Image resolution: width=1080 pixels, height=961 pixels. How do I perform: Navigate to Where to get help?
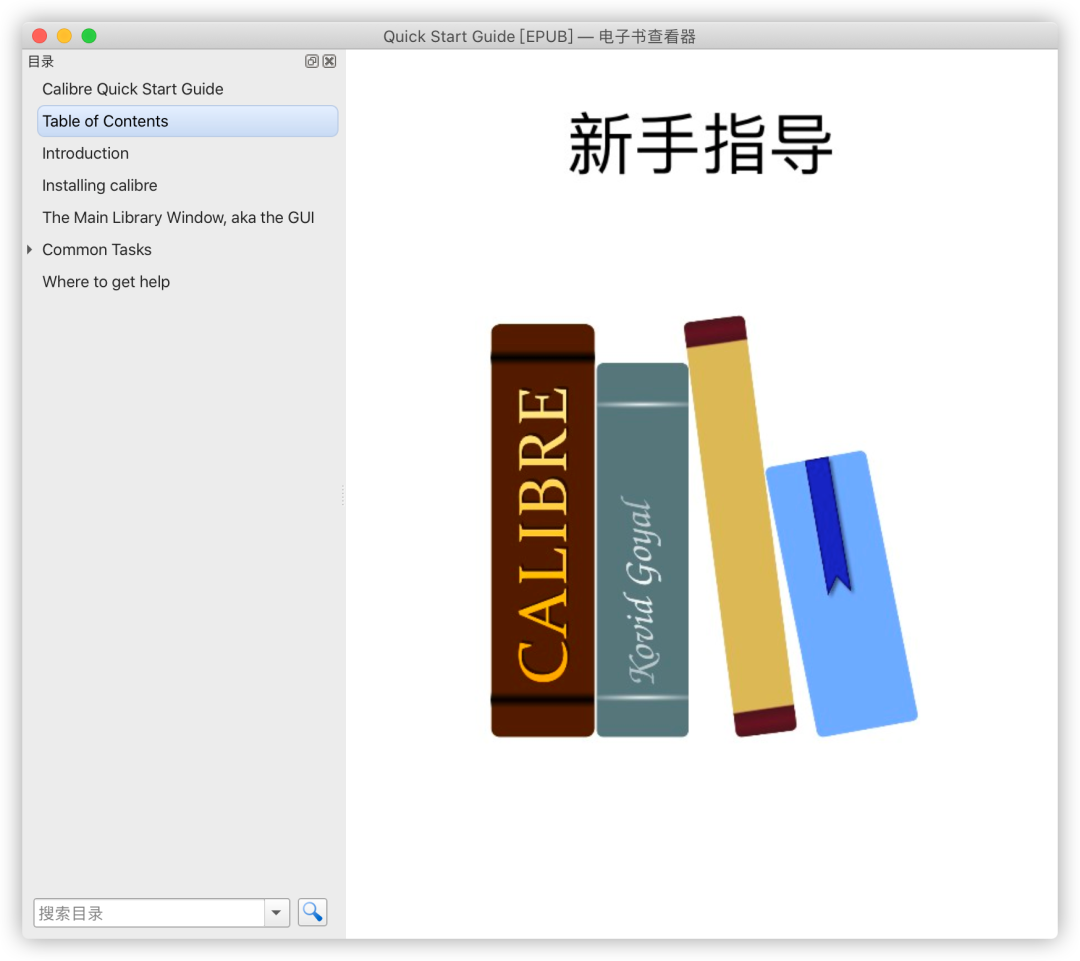point(106,282)
